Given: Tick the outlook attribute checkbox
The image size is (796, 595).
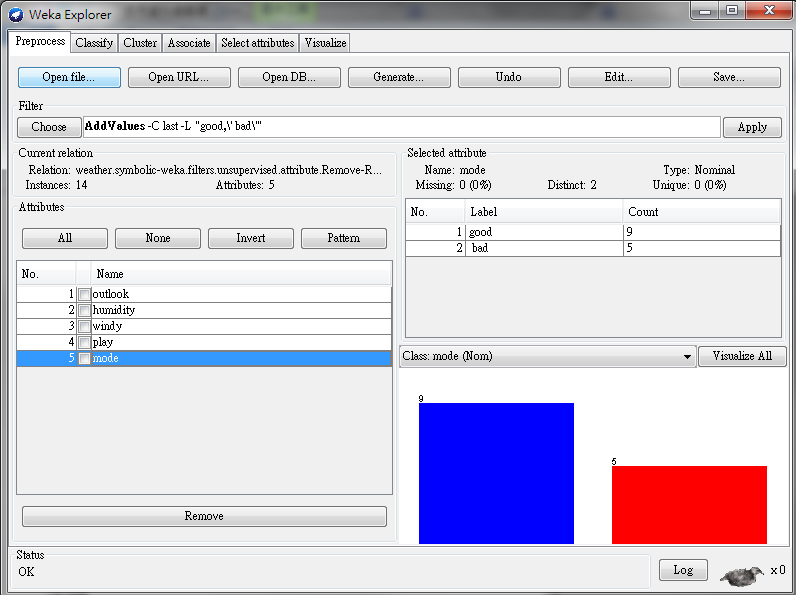Looking at the screenshot, I should point(84,295).
